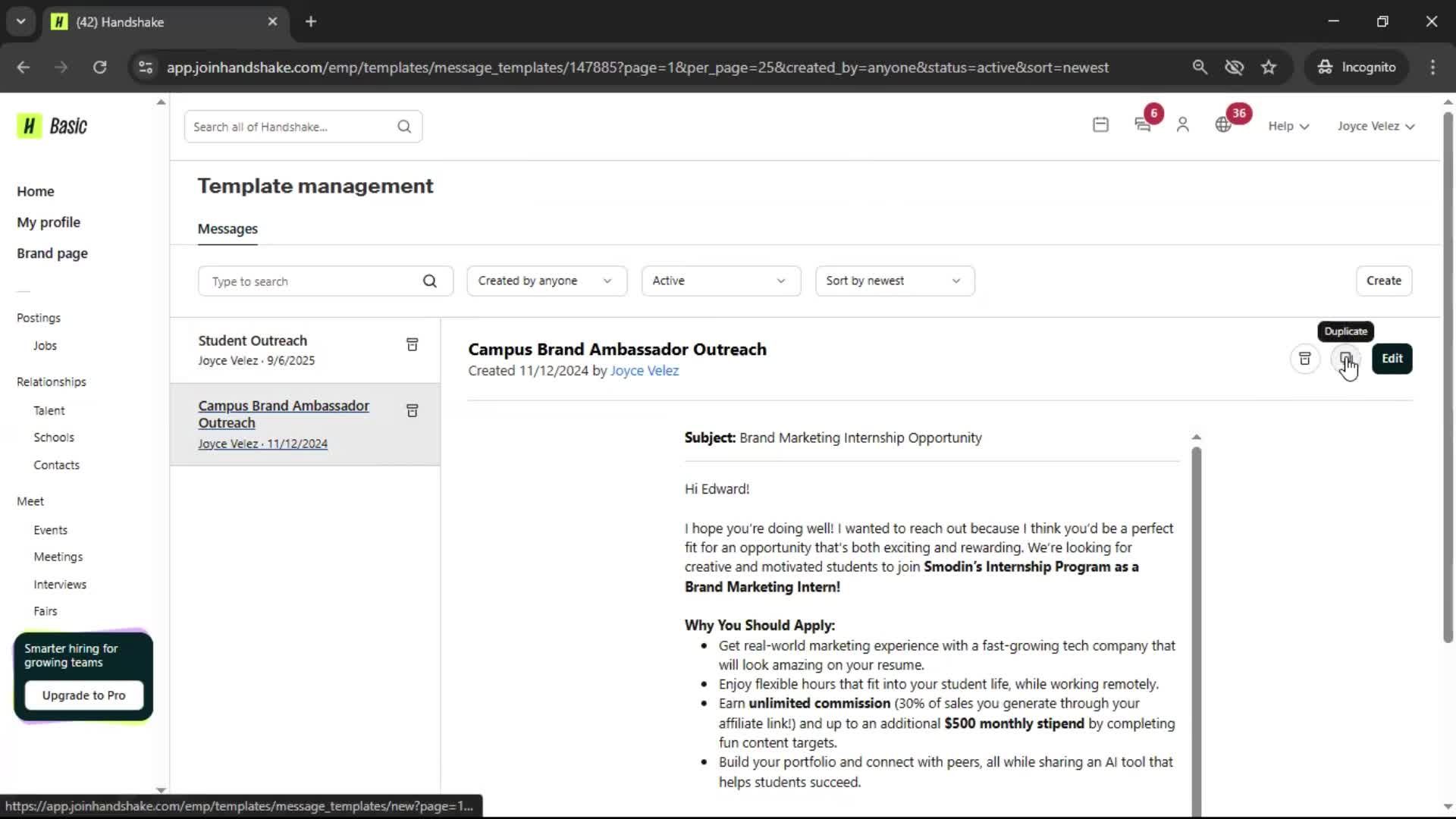Open Contacts in sidebar
This screenshot has height=819, width=1456.
pos(56,465)
